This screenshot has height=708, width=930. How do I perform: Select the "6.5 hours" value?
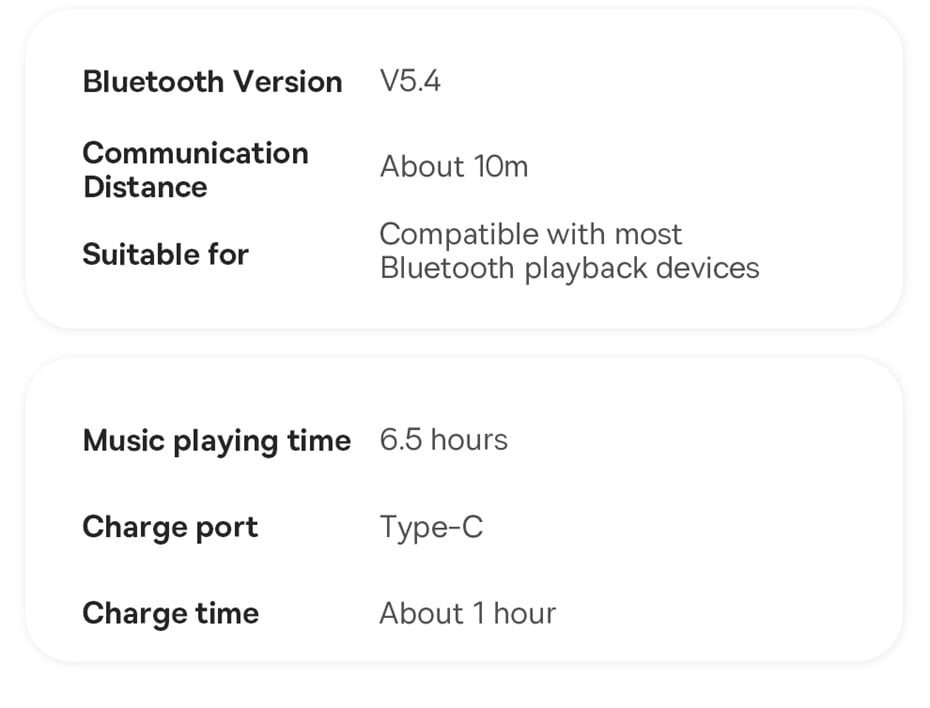(x=443, y=439)
